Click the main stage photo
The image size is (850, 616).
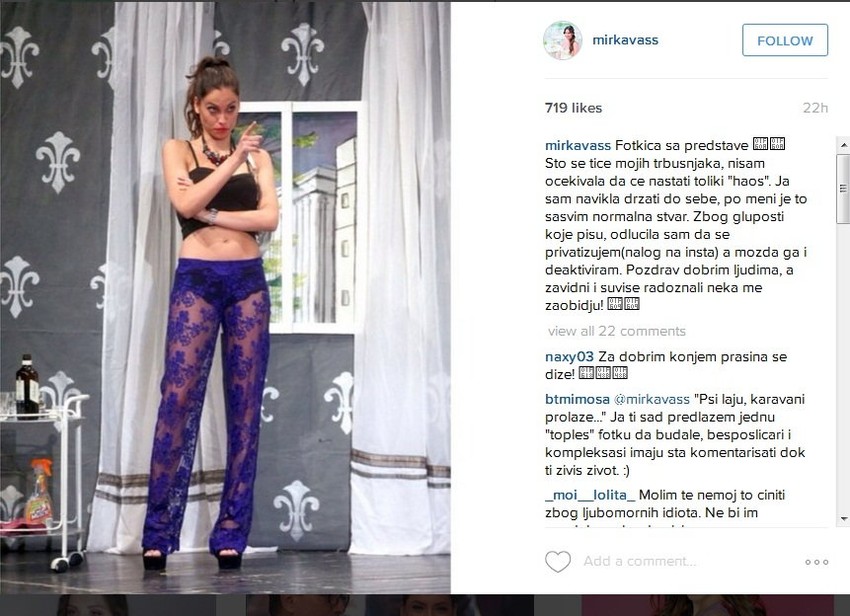pyautogui.click(x=225, y=297)
